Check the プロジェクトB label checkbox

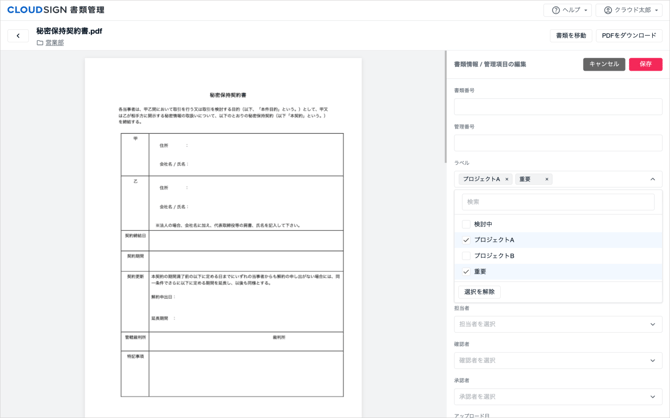tap(466, 256)
